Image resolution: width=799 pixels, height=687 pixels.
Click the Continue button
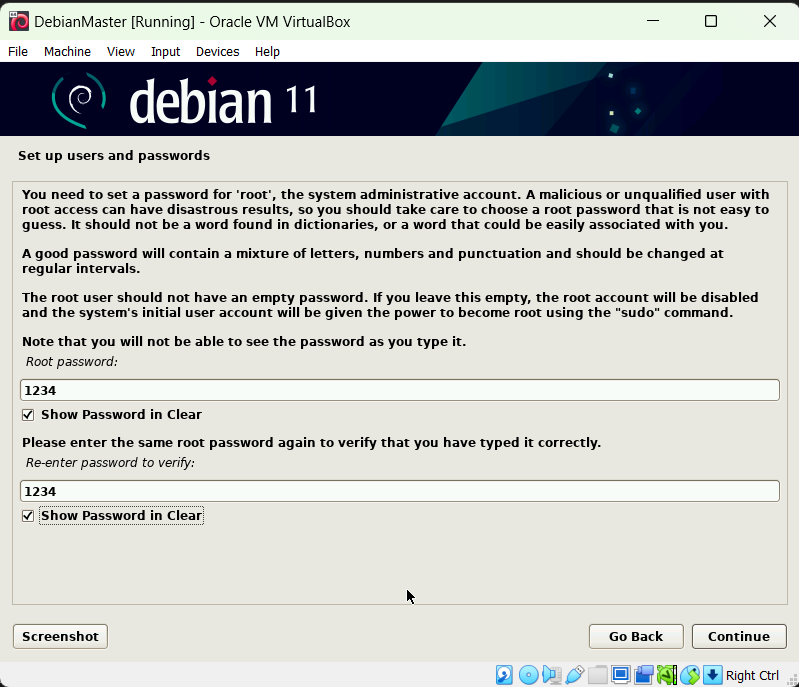pos(739,637)
